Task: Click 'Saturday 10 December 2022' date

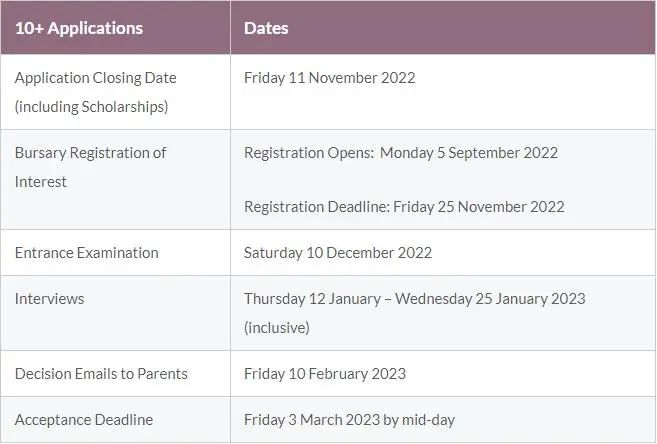Action: (x=338, y=253)
